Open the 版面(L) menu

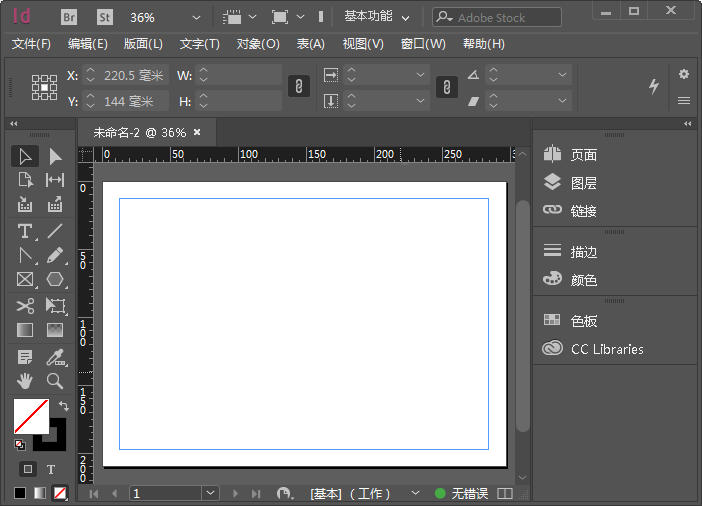click(x=143, y=44)
